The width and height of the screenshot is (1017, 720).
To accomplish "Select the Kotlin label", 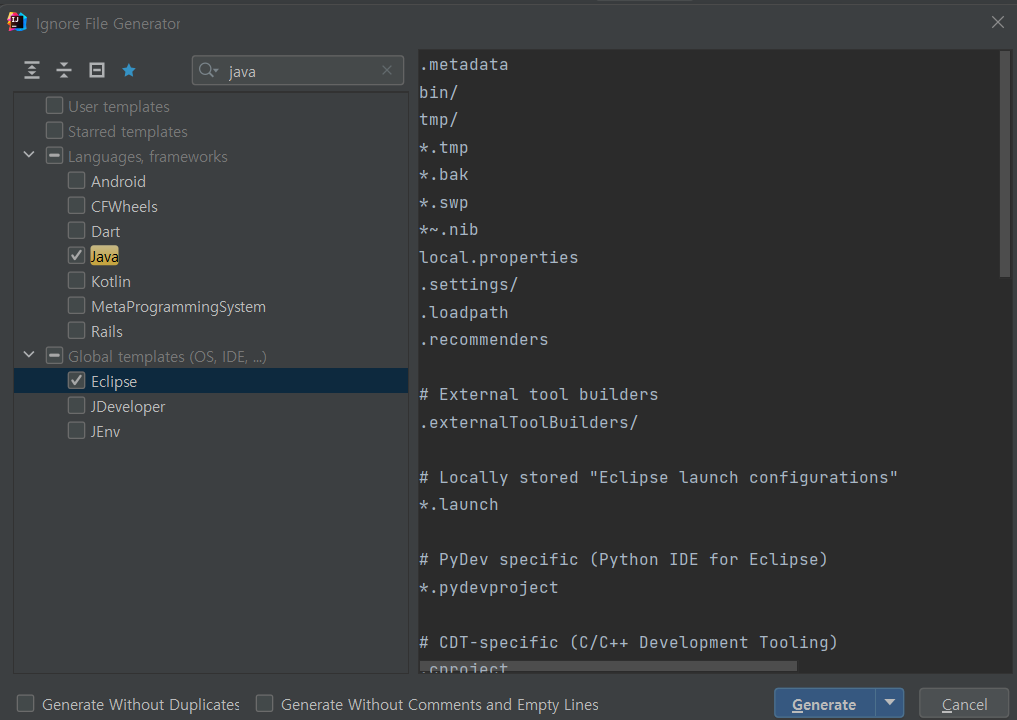I will [x=111, y=282].
